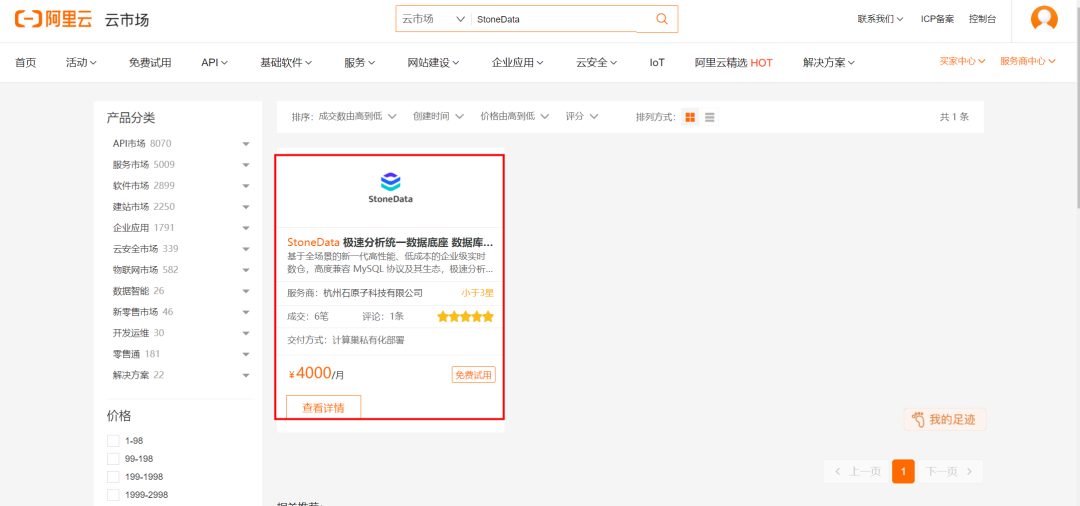Expand the 开发运维 category
This screenshot has width=1080, height=506.
[x=246, y=333]
